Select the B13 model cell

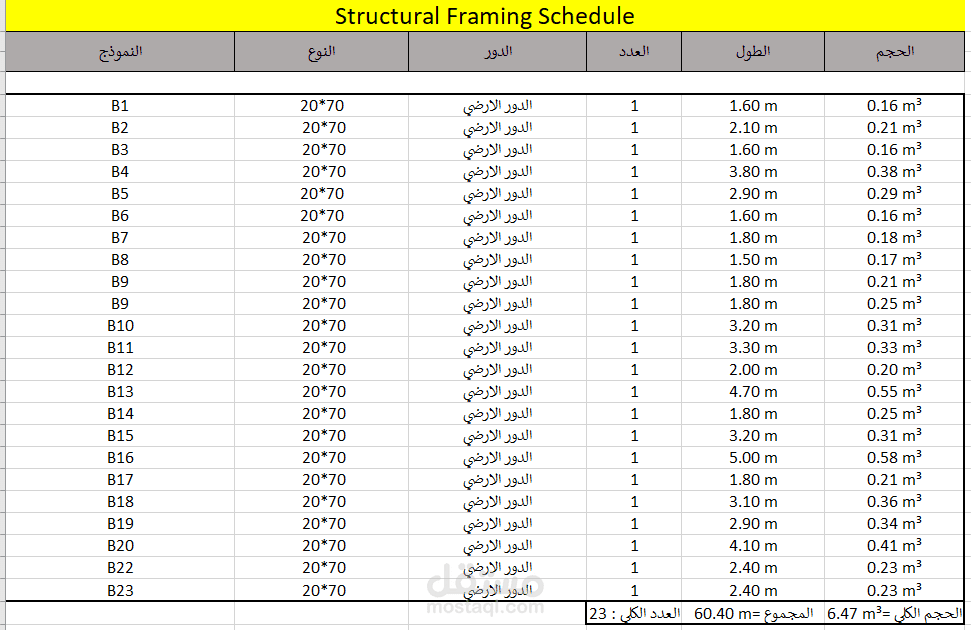[120, 392]
